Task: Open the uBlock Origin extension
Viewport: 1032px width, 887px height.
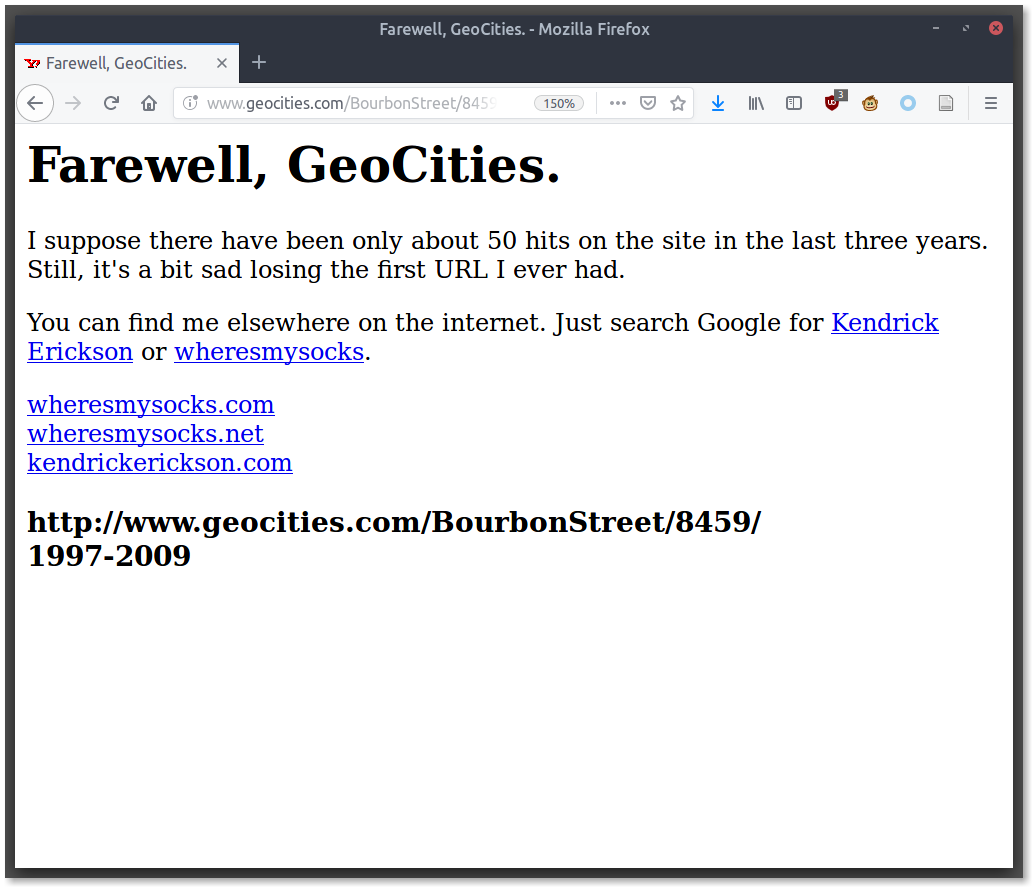Action: pos(832,103)
